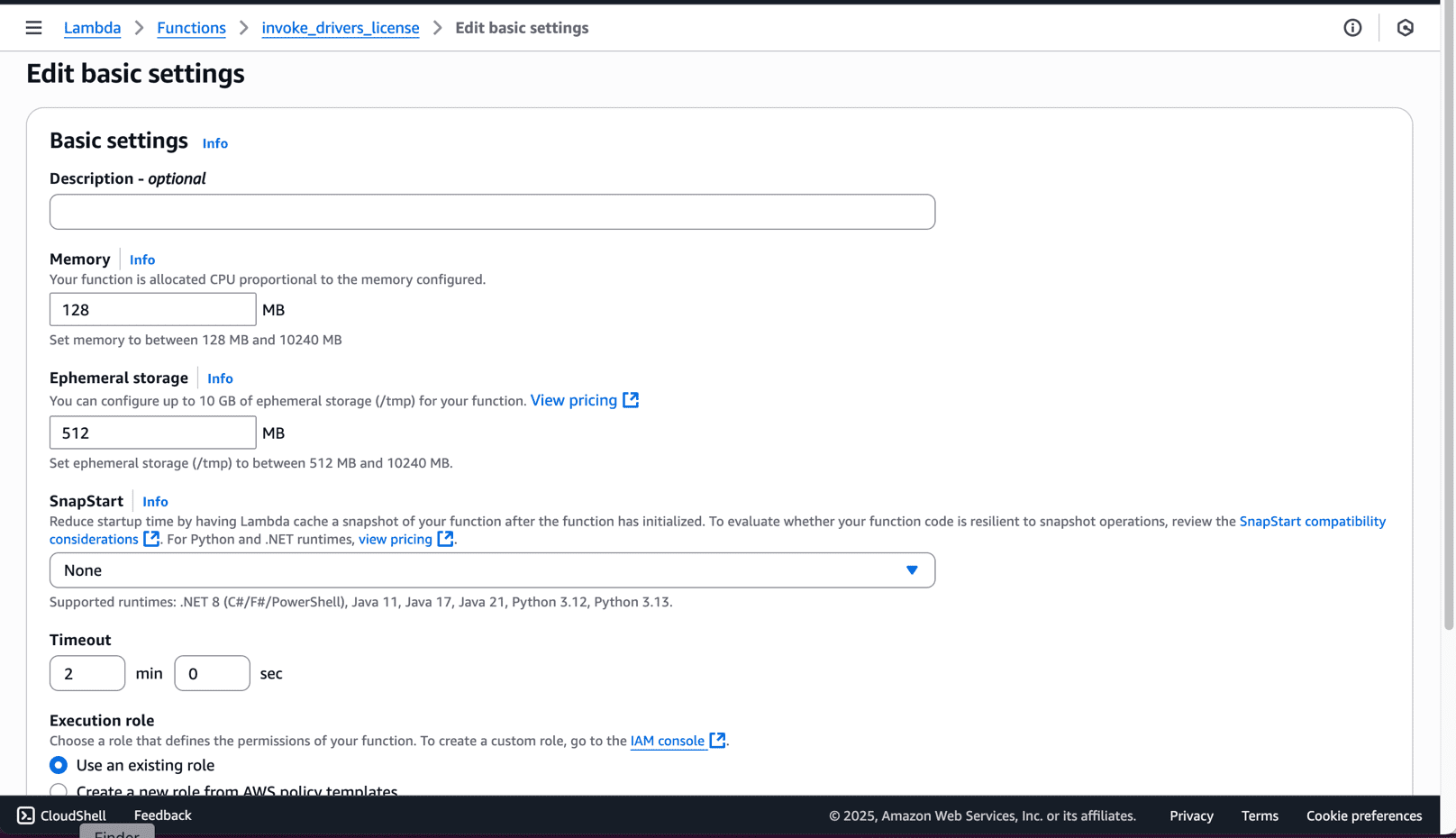Click the SnapStart dropdown arrow

[912, 570]
